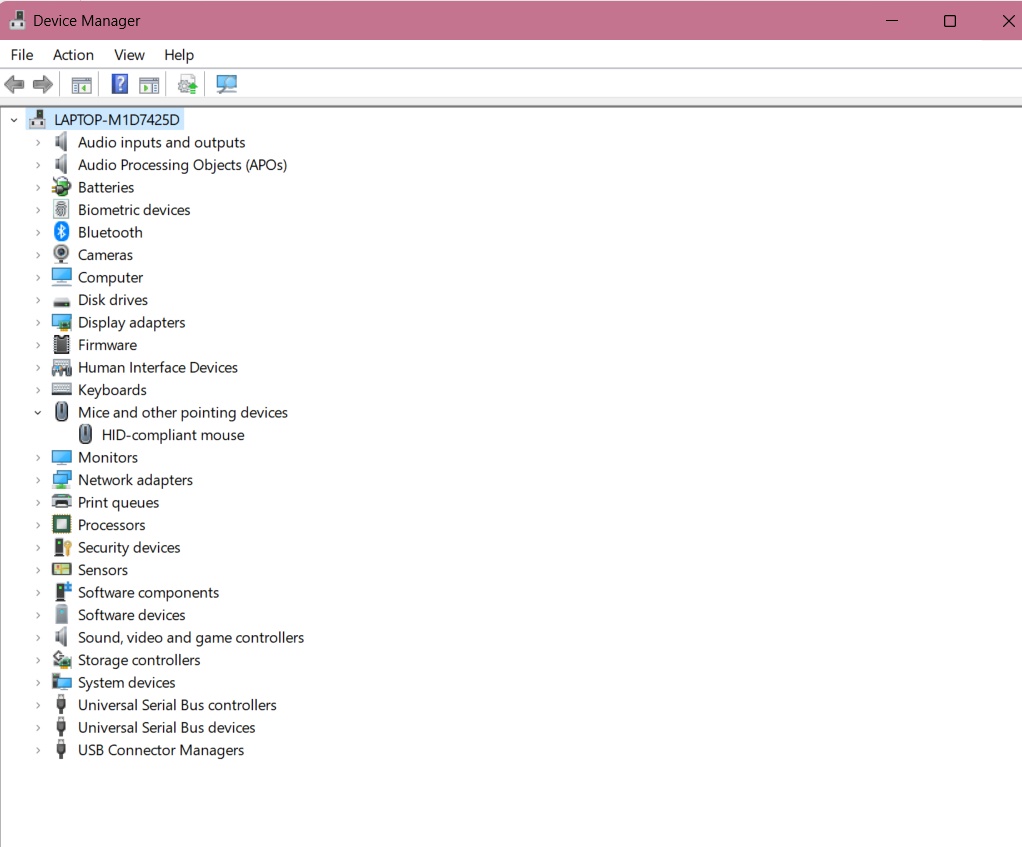Image resolution: width=1022 pixels, height=847 pixels.
Task: Click the Network adapters icon
Action: click(x=61, y=480)
